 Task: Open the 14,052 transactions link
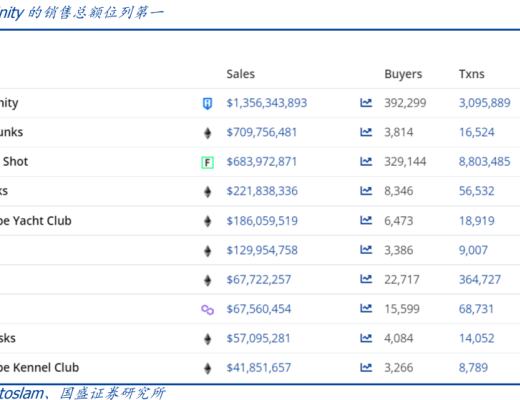[x=477, y=338]
